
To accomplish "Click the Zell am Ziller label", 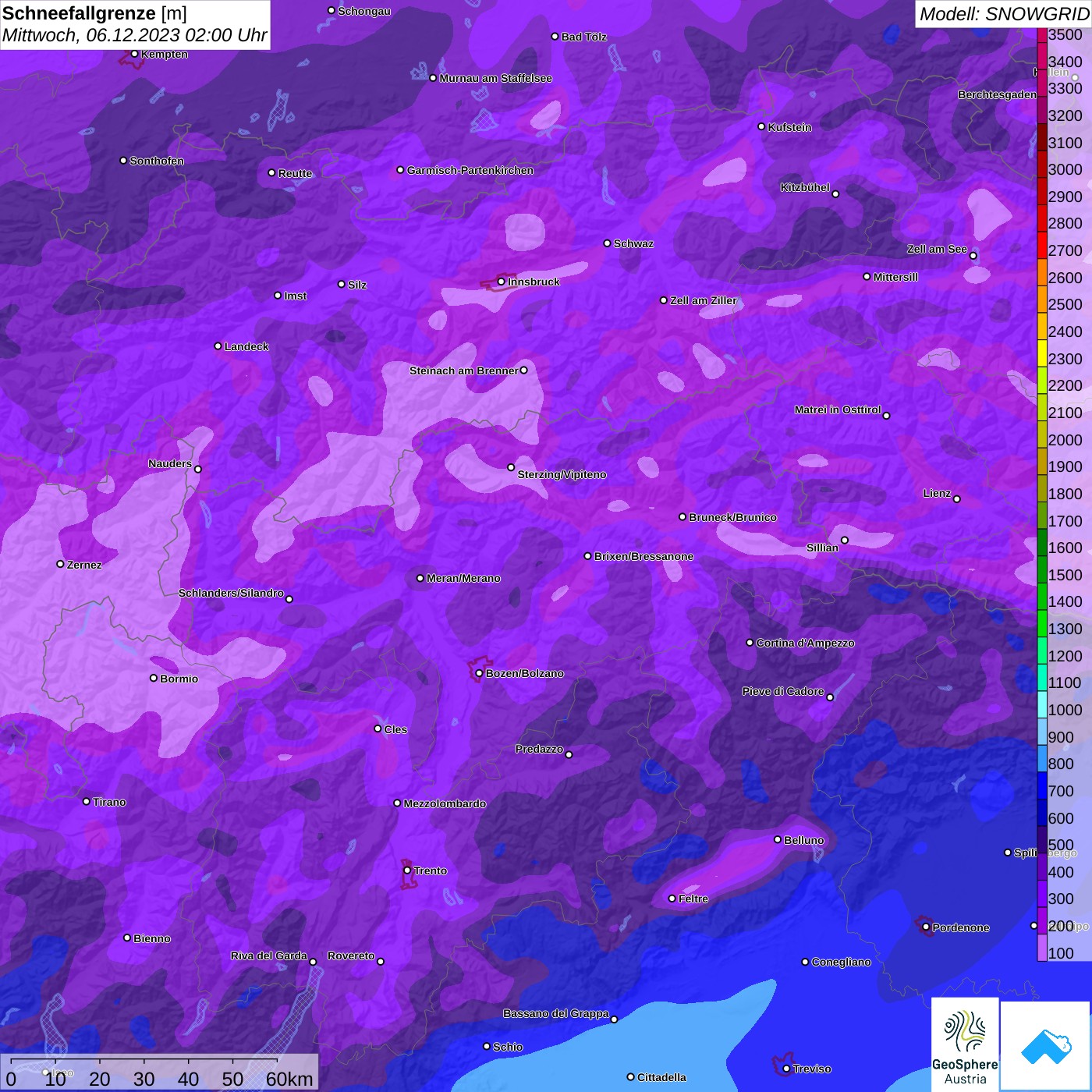I will point(704,300).
